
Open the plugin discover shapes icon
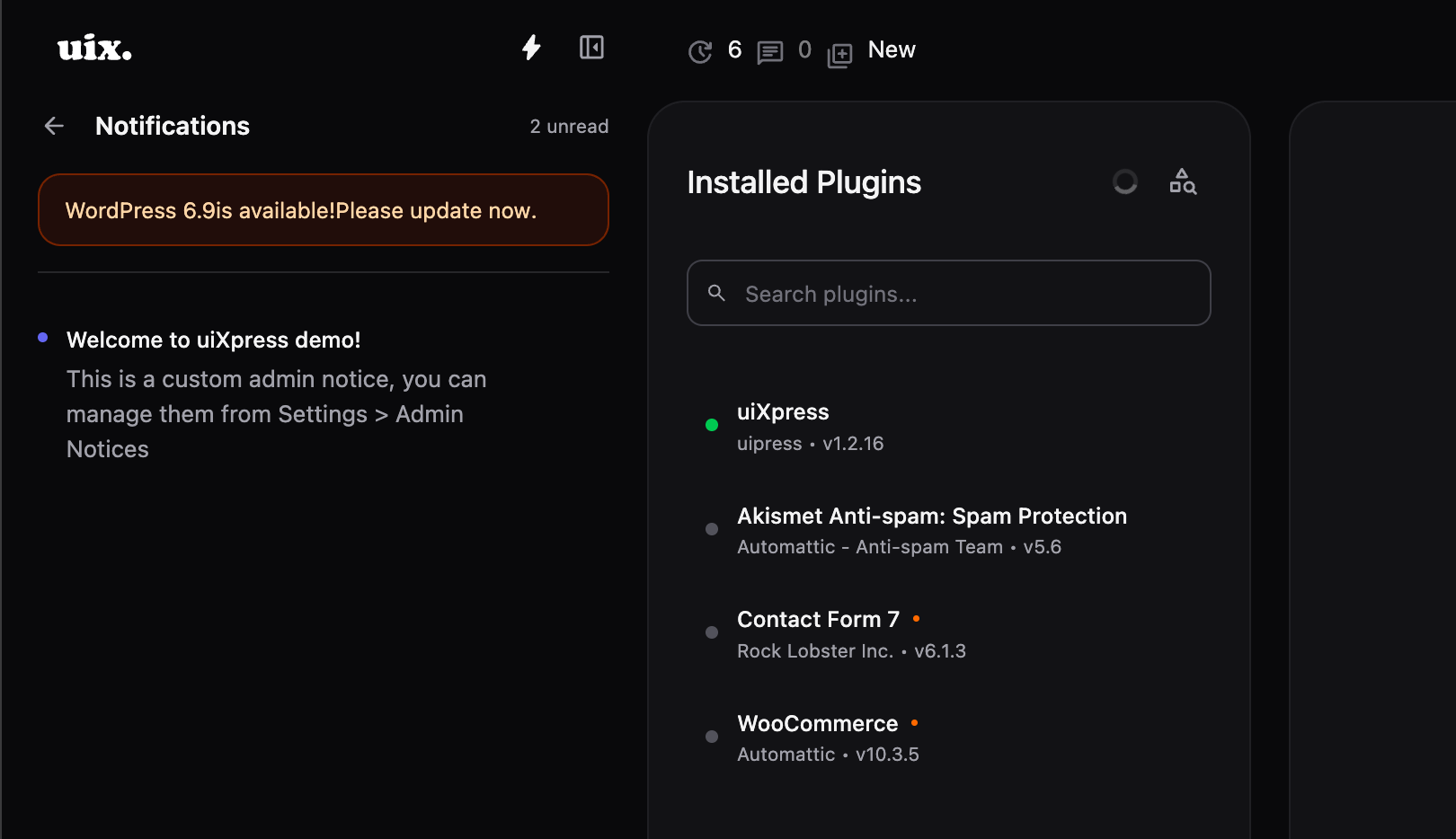tap(1182, 182)
